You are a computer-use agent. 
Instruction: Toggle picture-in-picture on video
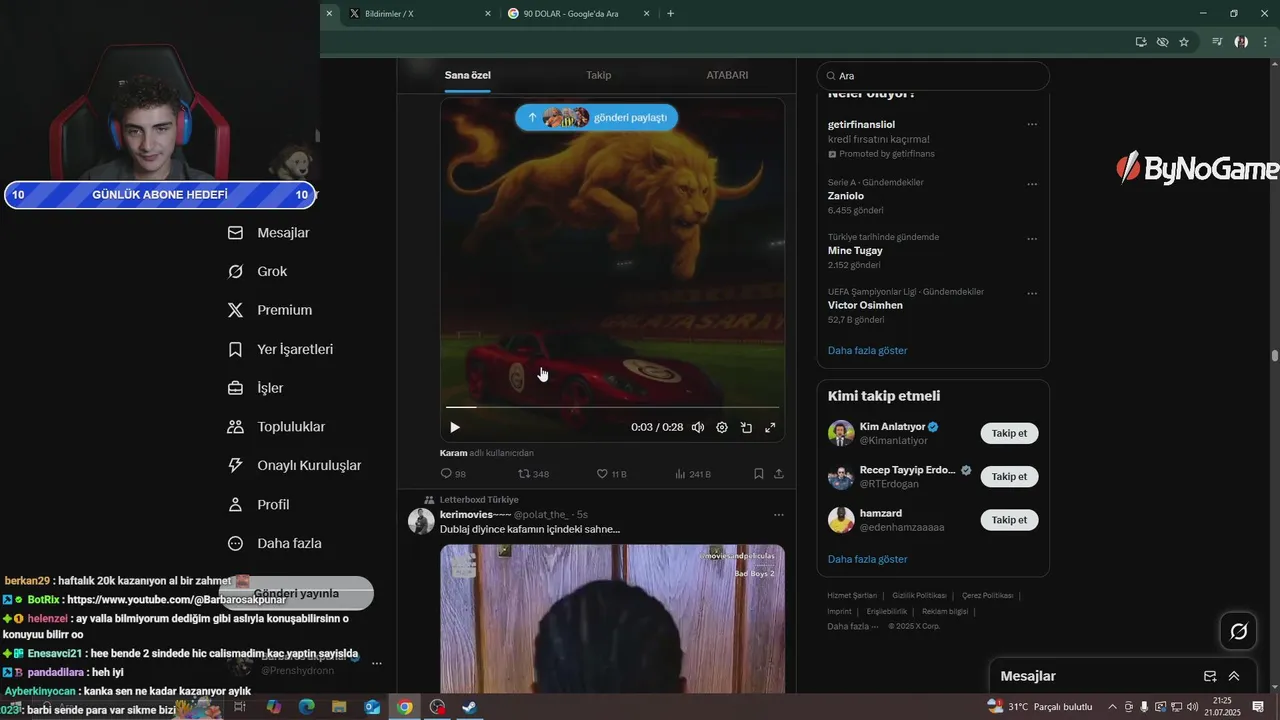point(746,427)
